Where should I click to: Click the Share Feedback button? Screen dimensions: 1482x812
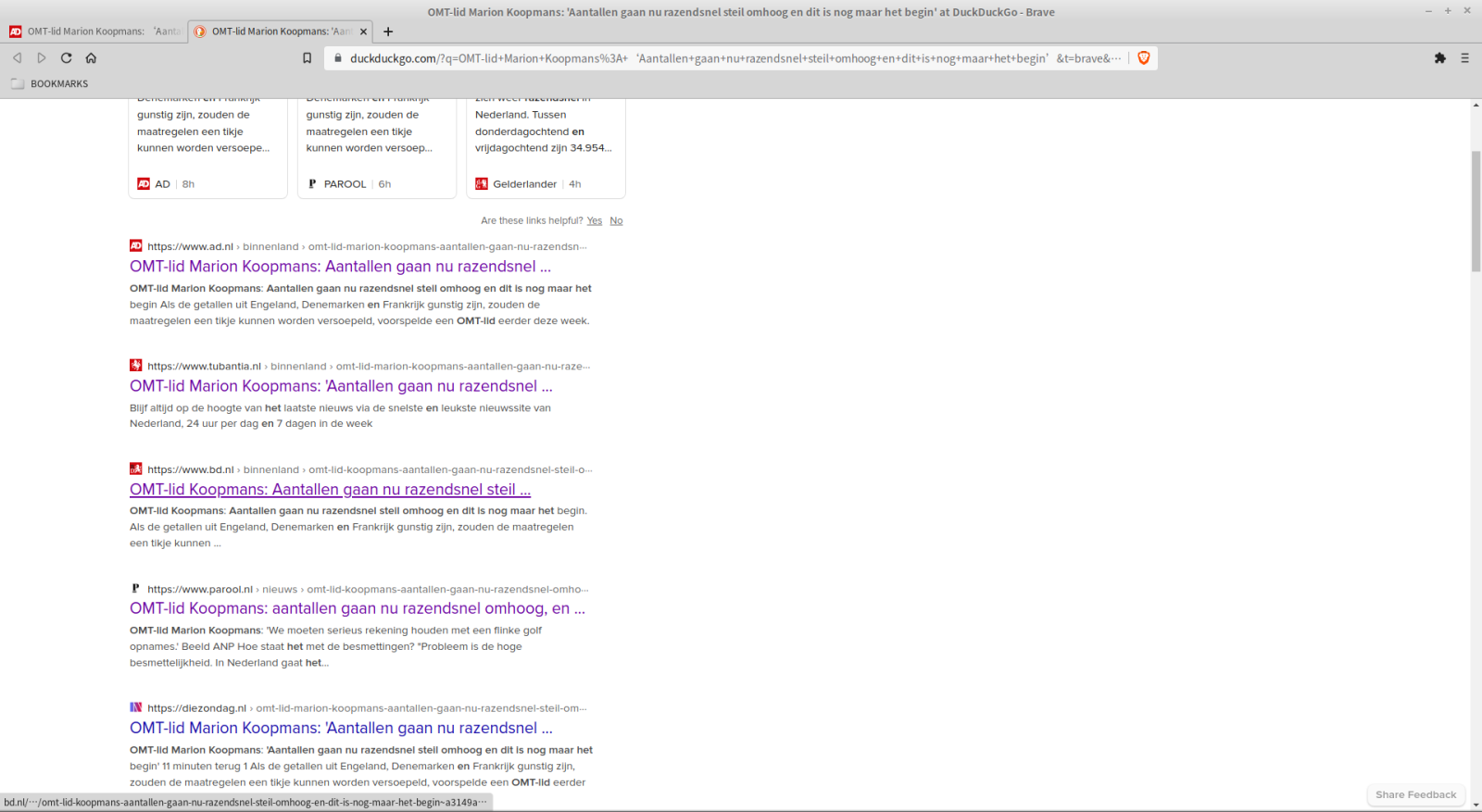click(1415, 794)
